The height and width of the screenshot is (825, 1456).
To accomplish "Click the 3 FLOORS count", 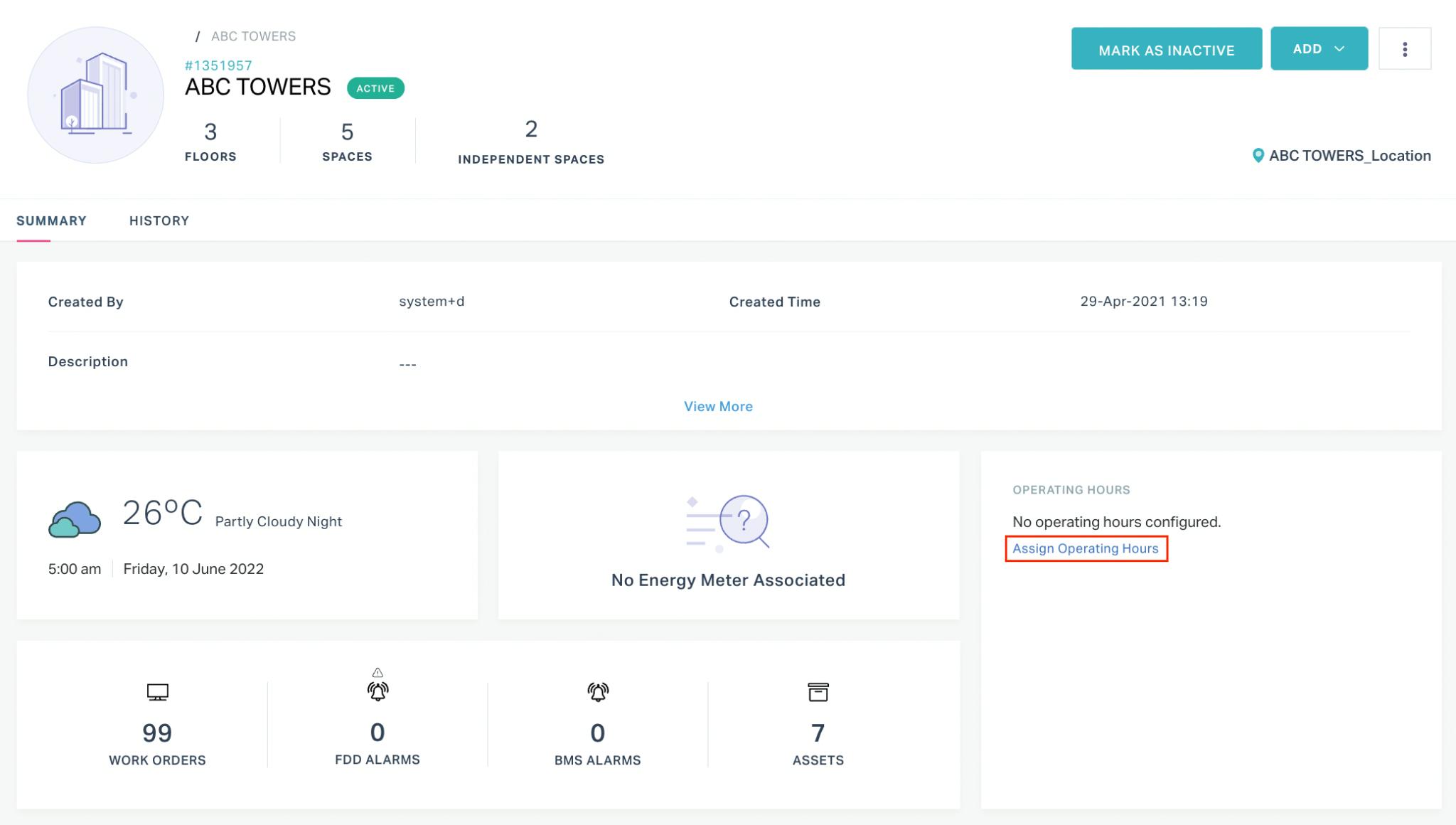I will click(210, 141).
